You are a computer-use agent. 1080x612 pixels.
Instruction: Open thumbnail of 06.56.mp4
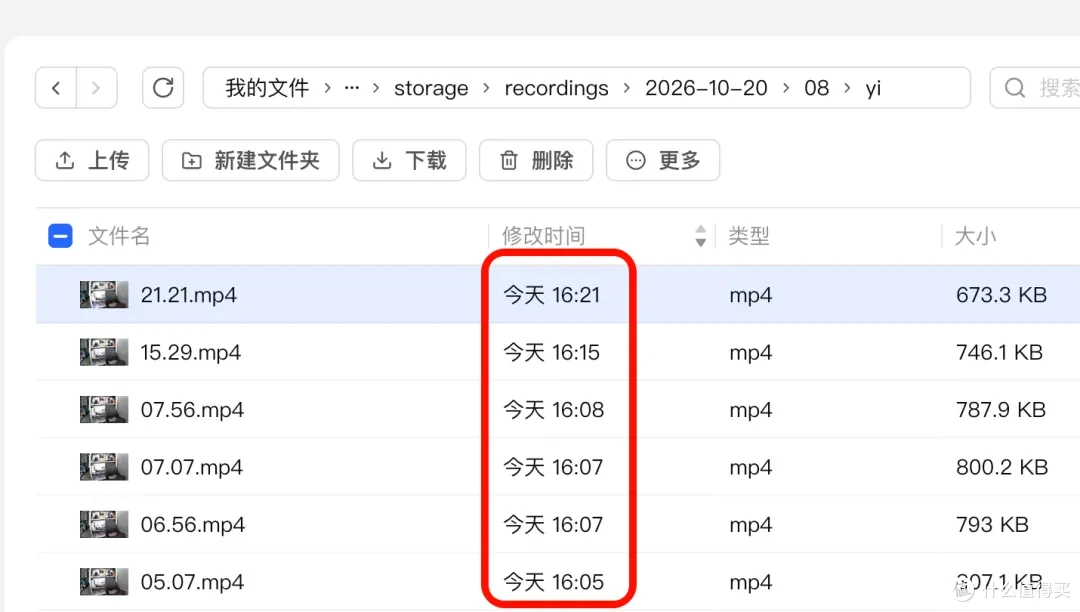104,525
